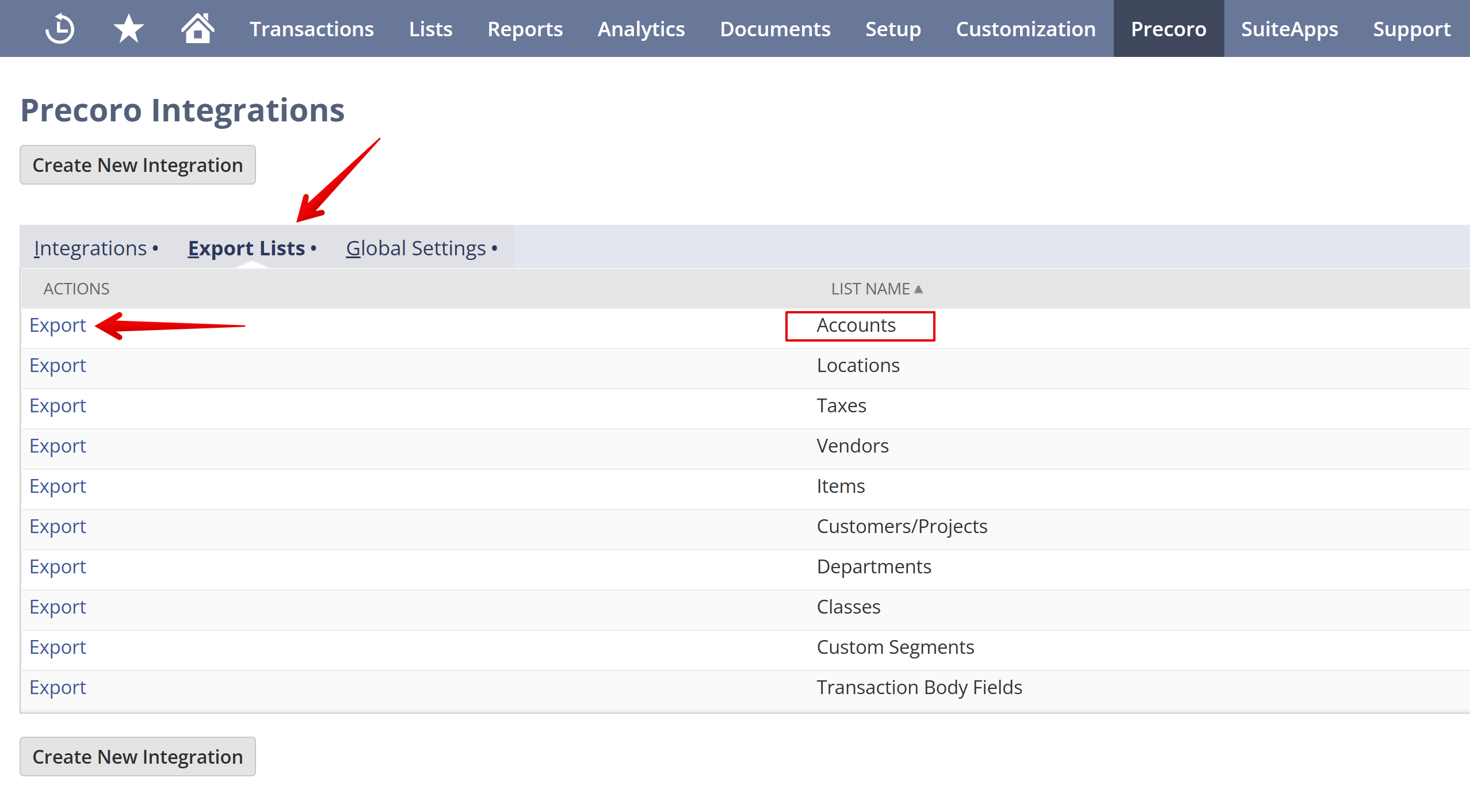
Task: Sort by the List Name arrow
Action: (918, 289)
